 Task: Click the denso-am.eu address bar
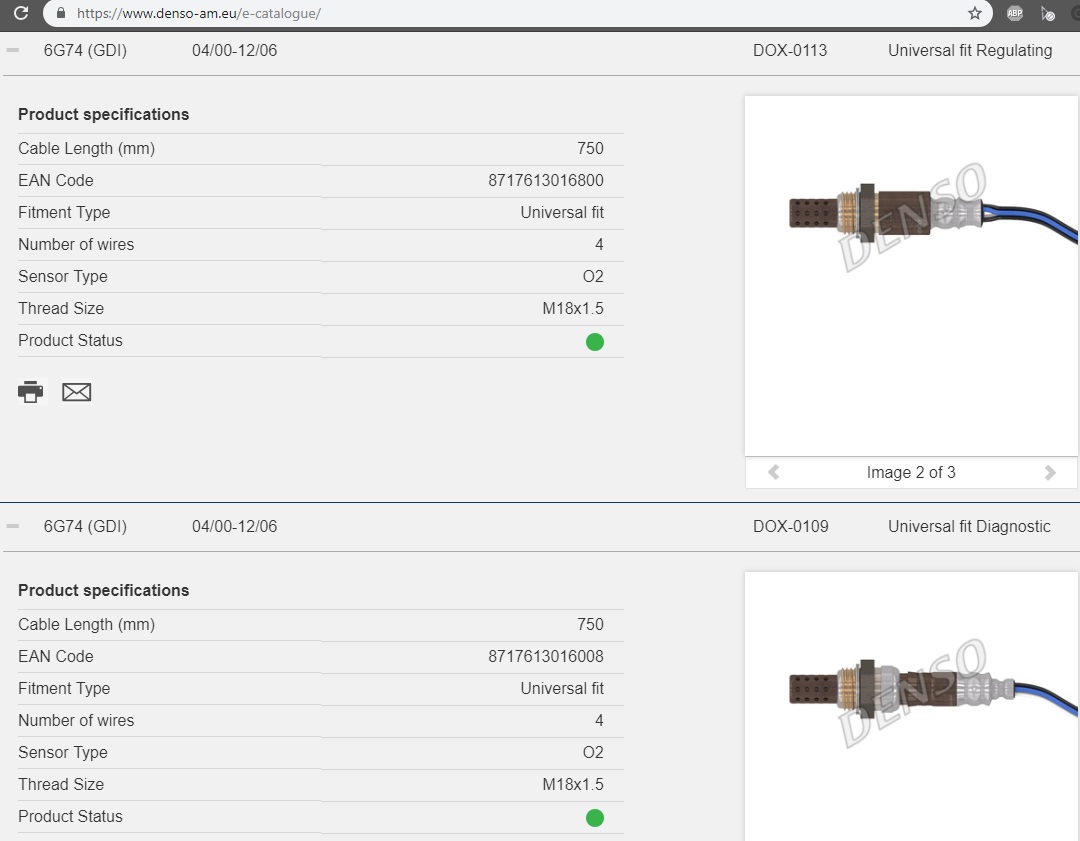500,13
